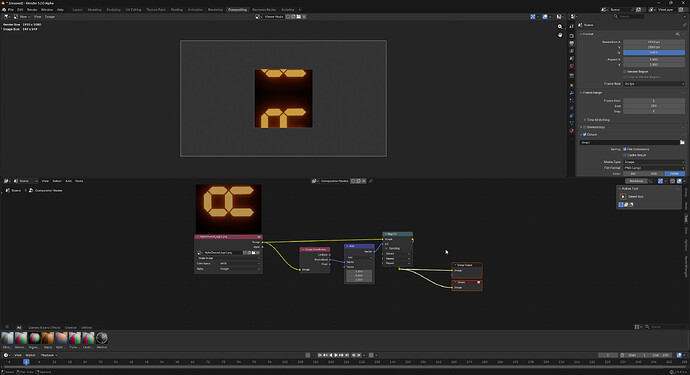690x375 pixels.
Task: Open the File menu
Action: [11, 10]
